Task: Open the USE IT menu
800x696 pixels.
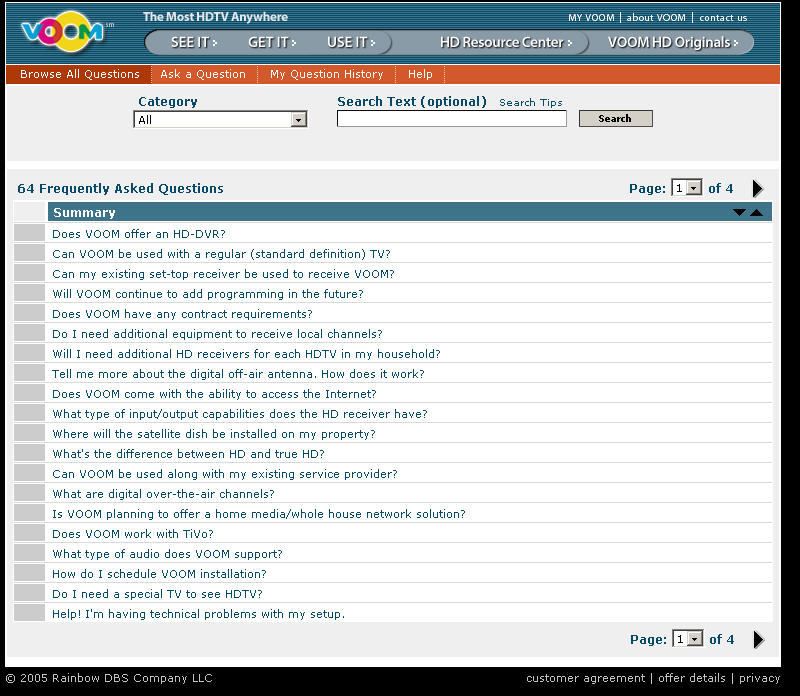Action: click(351, 42)
